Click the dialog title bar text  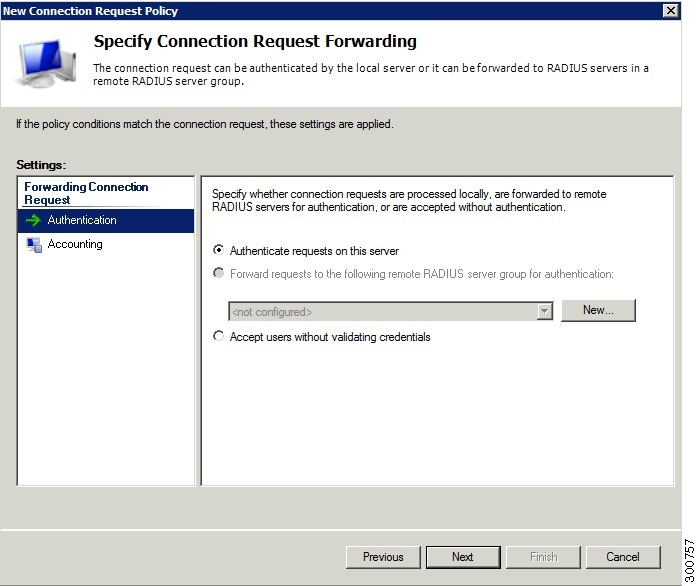(90, 11)
